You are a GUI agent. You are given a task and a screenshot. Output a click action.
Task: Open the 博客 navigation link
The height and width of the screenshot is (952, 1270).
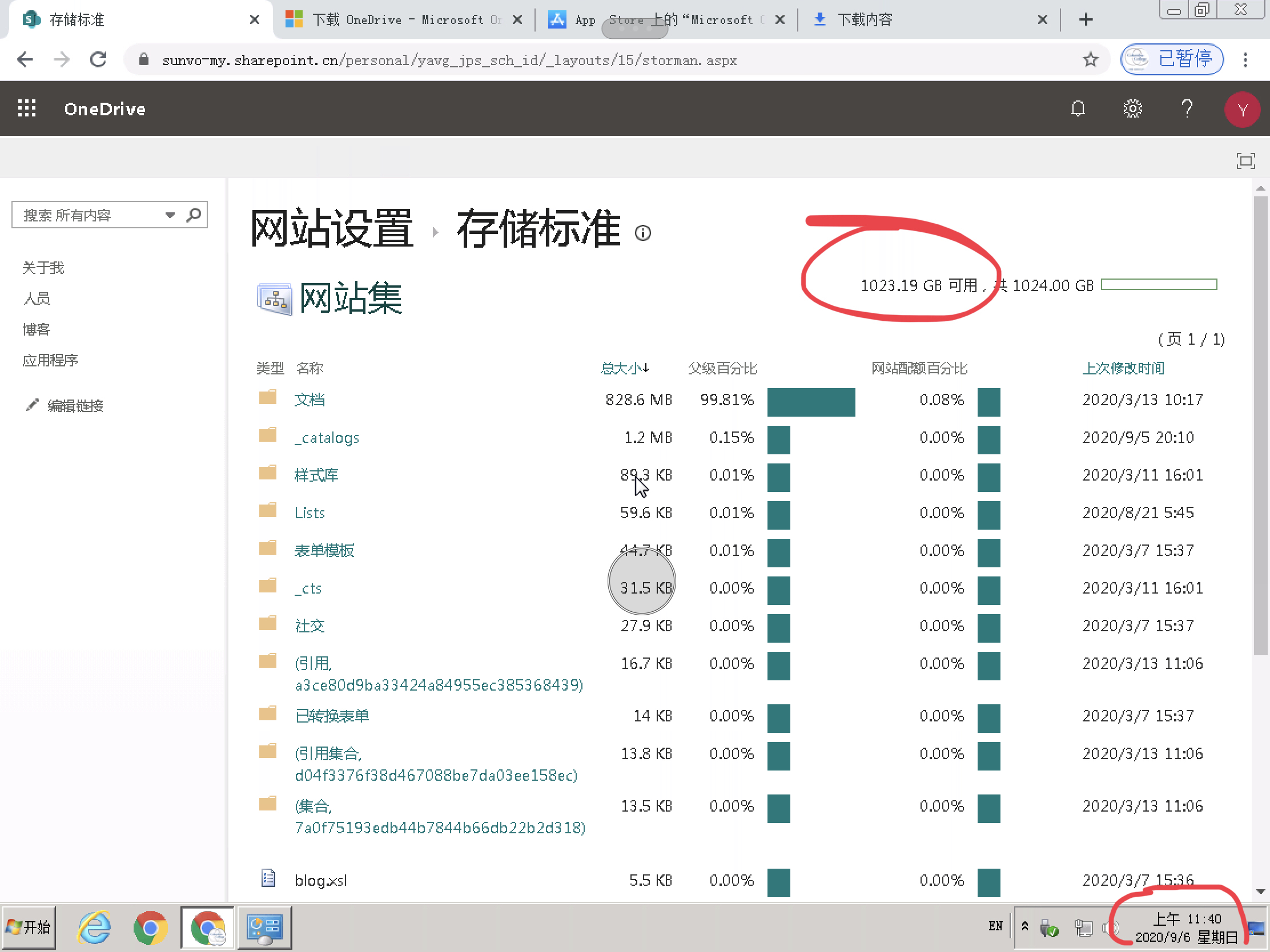36,329
